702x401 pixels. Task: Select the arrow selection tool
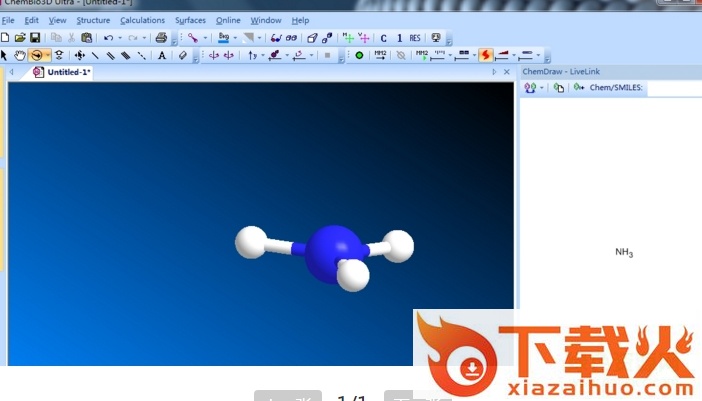(x=5, y=55)
